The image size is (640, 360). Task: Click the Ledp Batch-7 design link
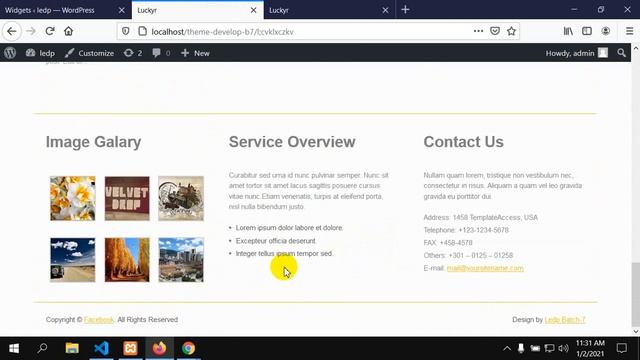(x=565, y=320)
